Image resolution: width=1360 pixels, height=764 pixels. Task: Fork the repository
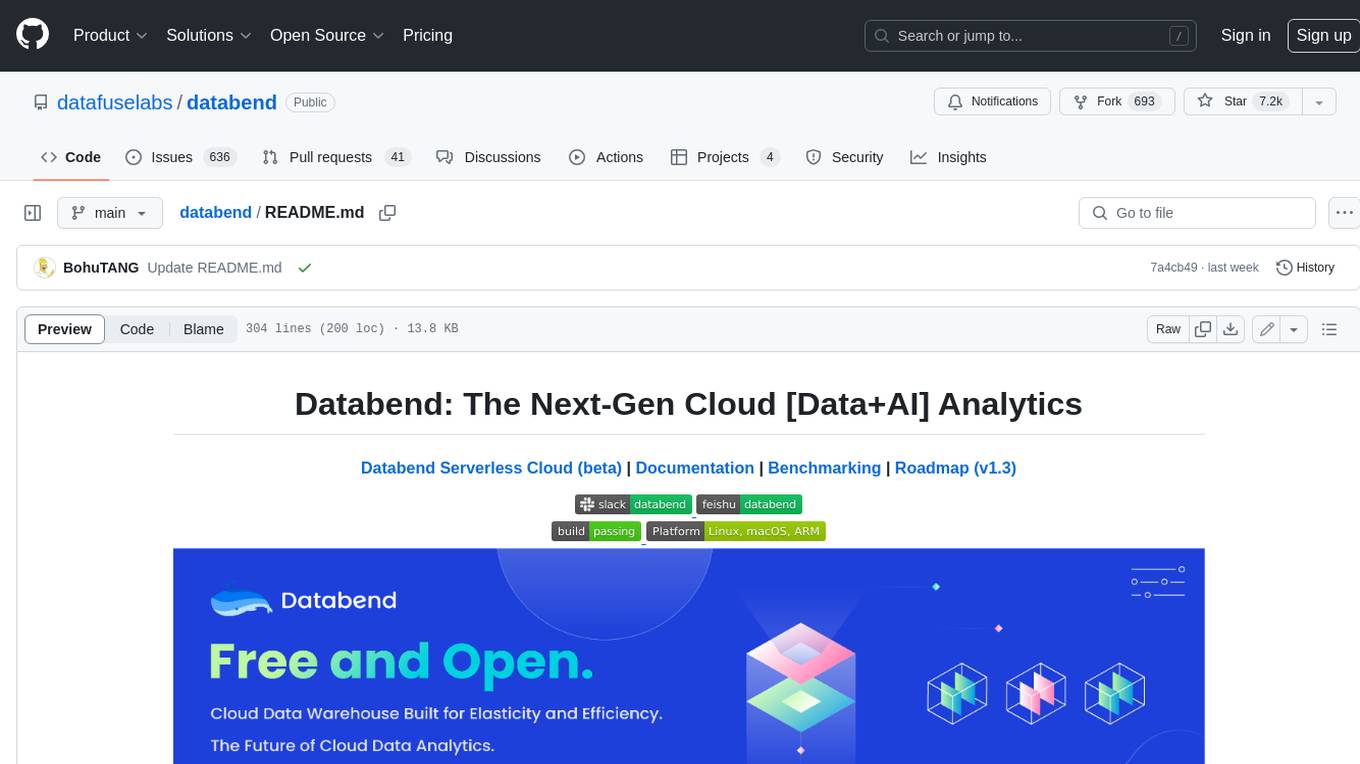(1116, 101)
